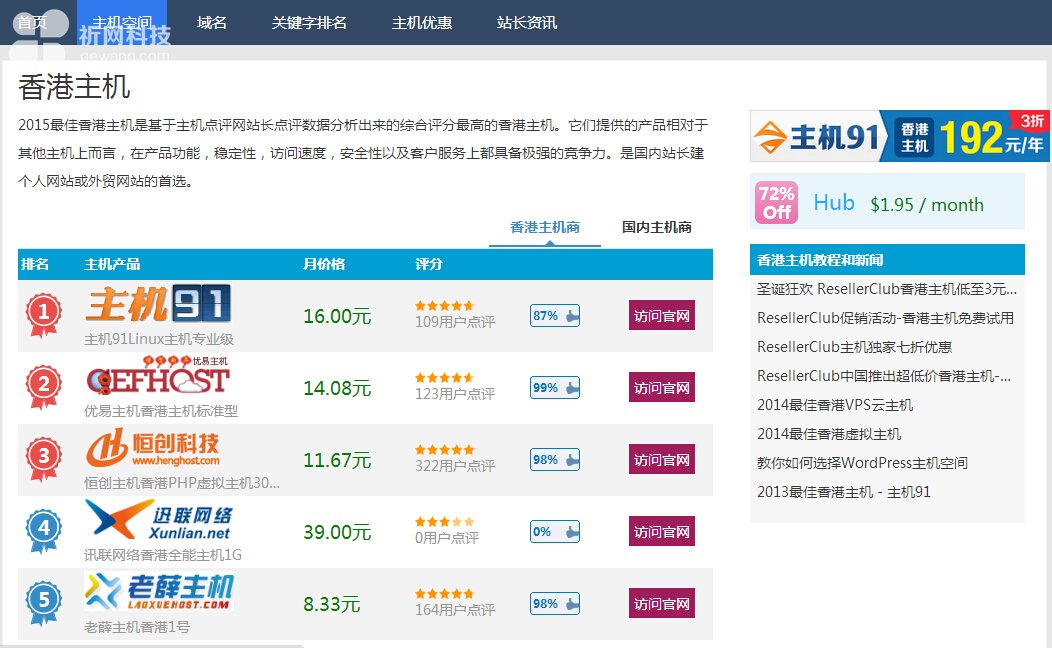Switch to the 国内主机商 tab

pos(657,227)
